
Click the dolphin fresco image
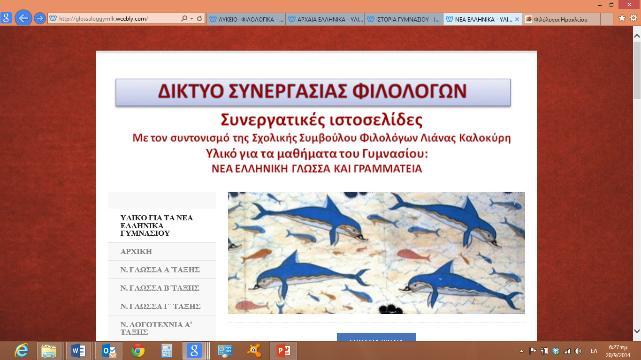click(376, 253)
